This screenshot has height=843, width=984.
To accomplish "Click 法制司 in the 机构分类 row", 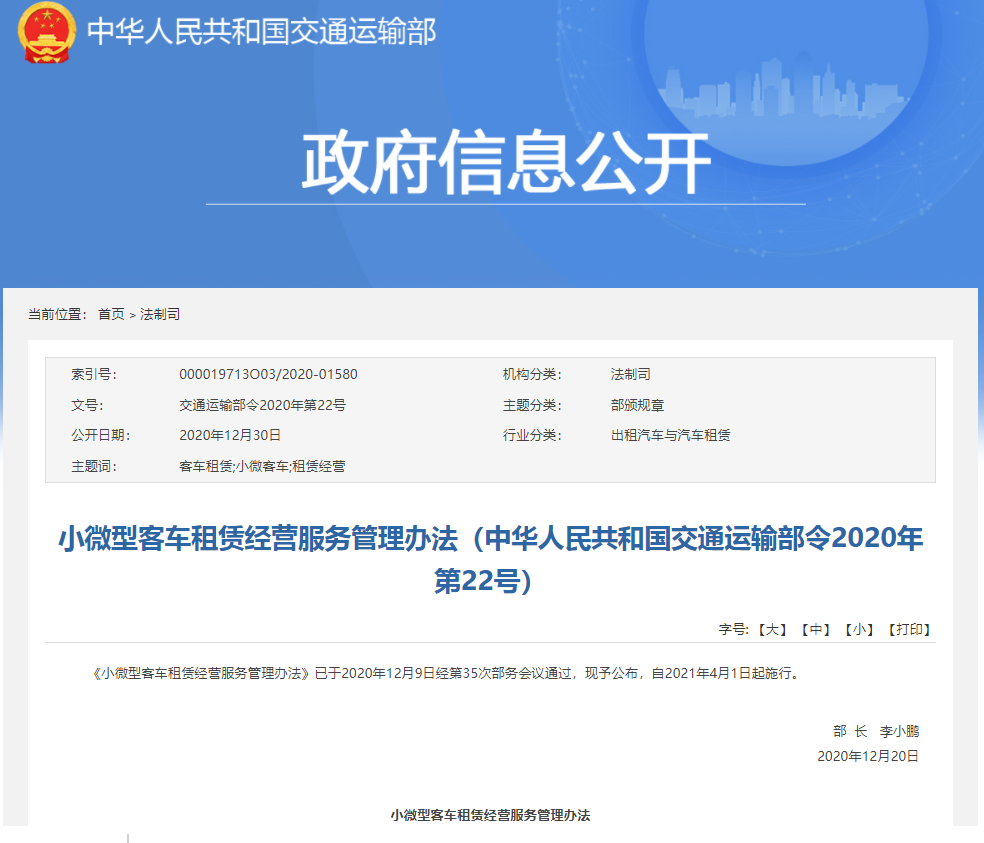I will [631, 374].
